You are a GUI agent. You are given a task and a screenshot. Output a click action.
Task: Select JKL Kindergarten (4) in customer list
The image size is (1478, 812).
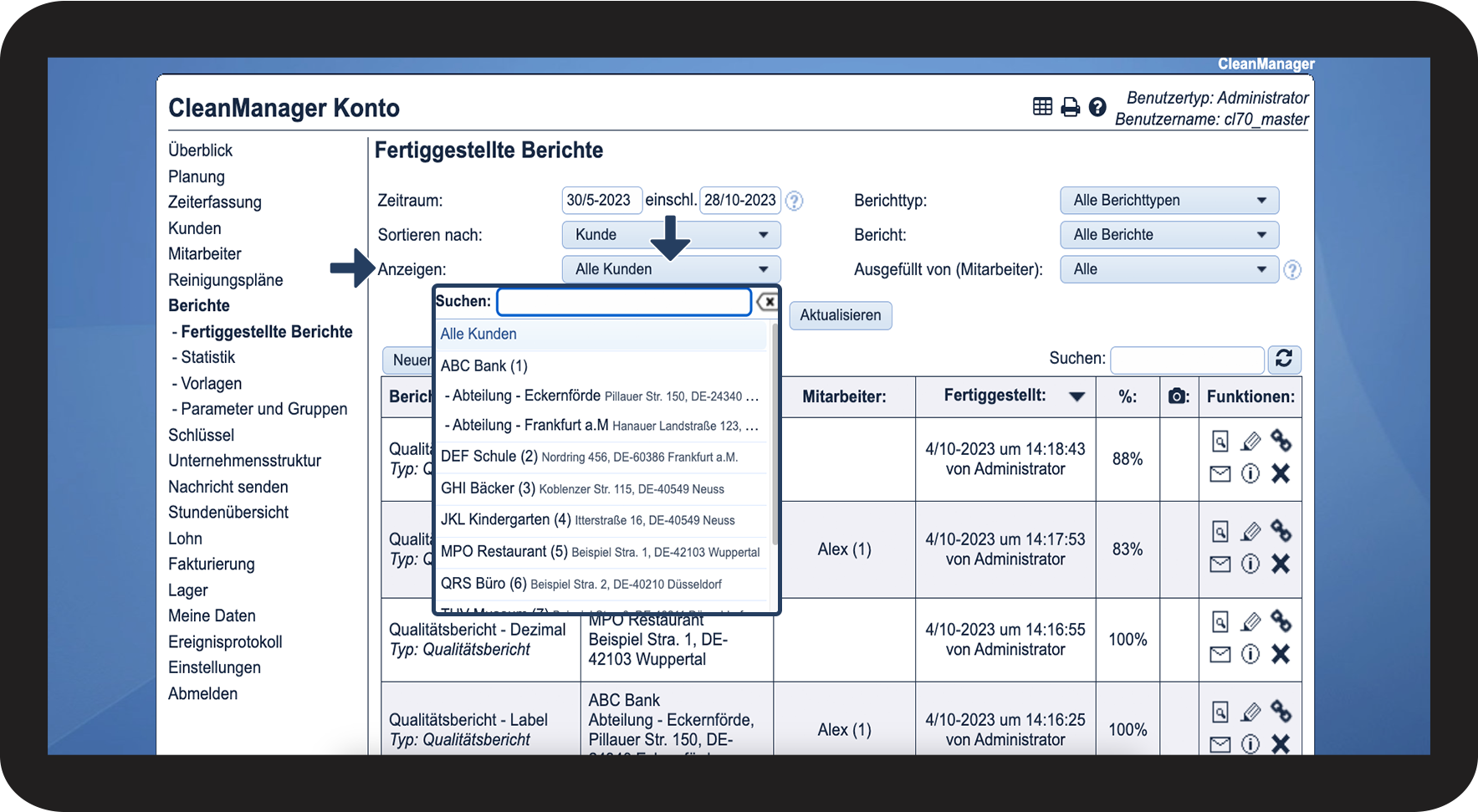click(x=601, y=520)
